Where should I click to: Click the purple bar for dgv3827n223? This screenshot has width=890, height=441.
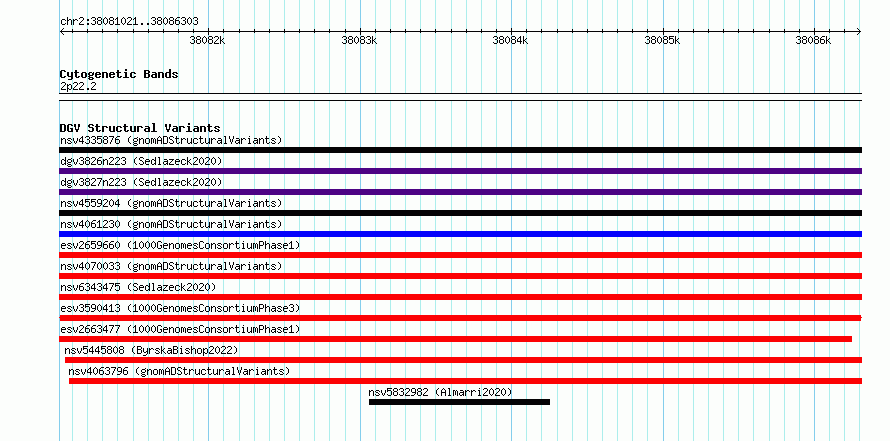click(460, 192)
